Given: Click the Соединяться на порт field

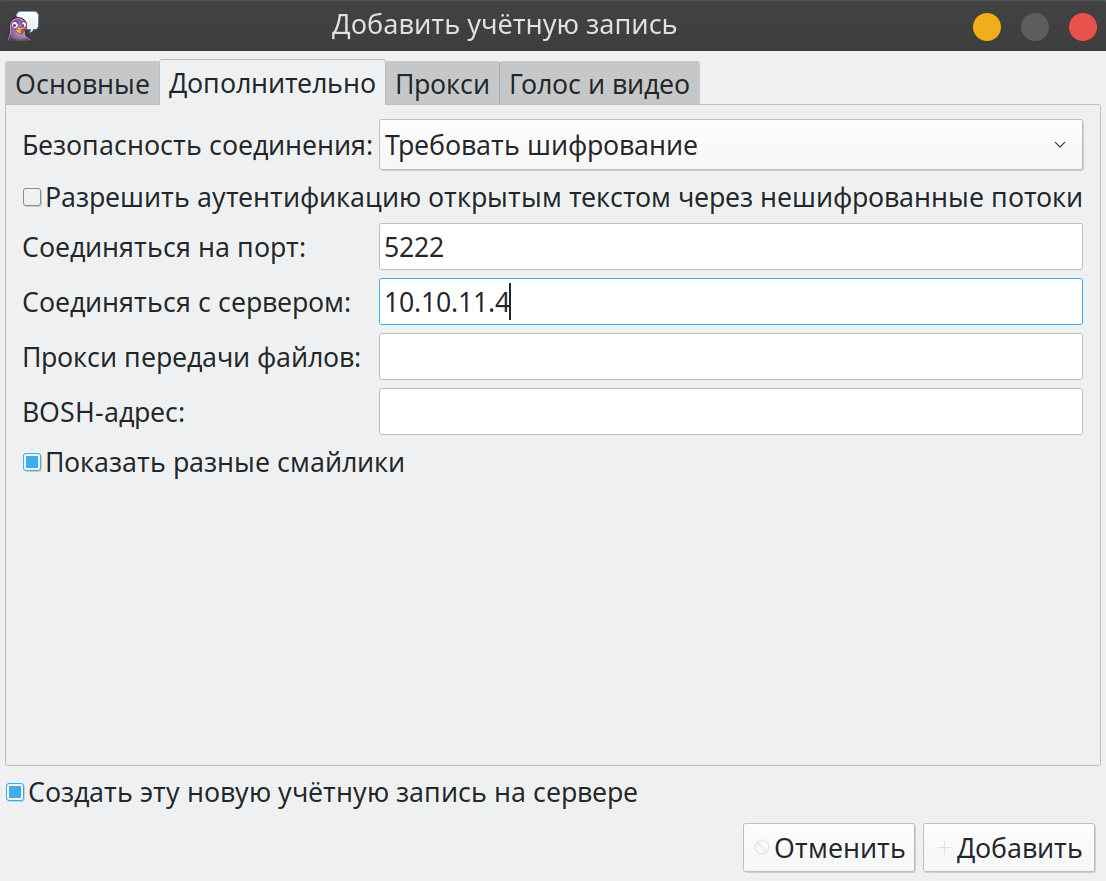Looking at the screenshot, I should pos(731,247).
